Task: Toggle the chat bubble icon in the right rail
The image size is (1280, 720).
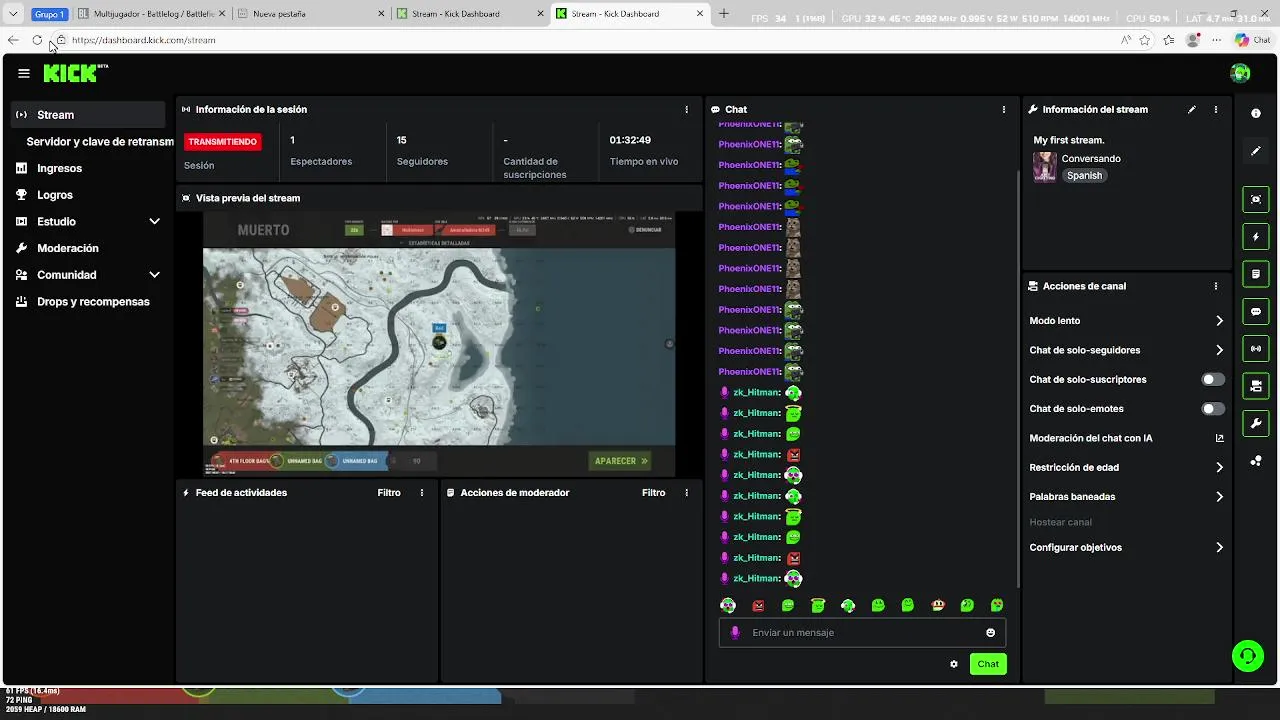Action: pos(1256,311)
